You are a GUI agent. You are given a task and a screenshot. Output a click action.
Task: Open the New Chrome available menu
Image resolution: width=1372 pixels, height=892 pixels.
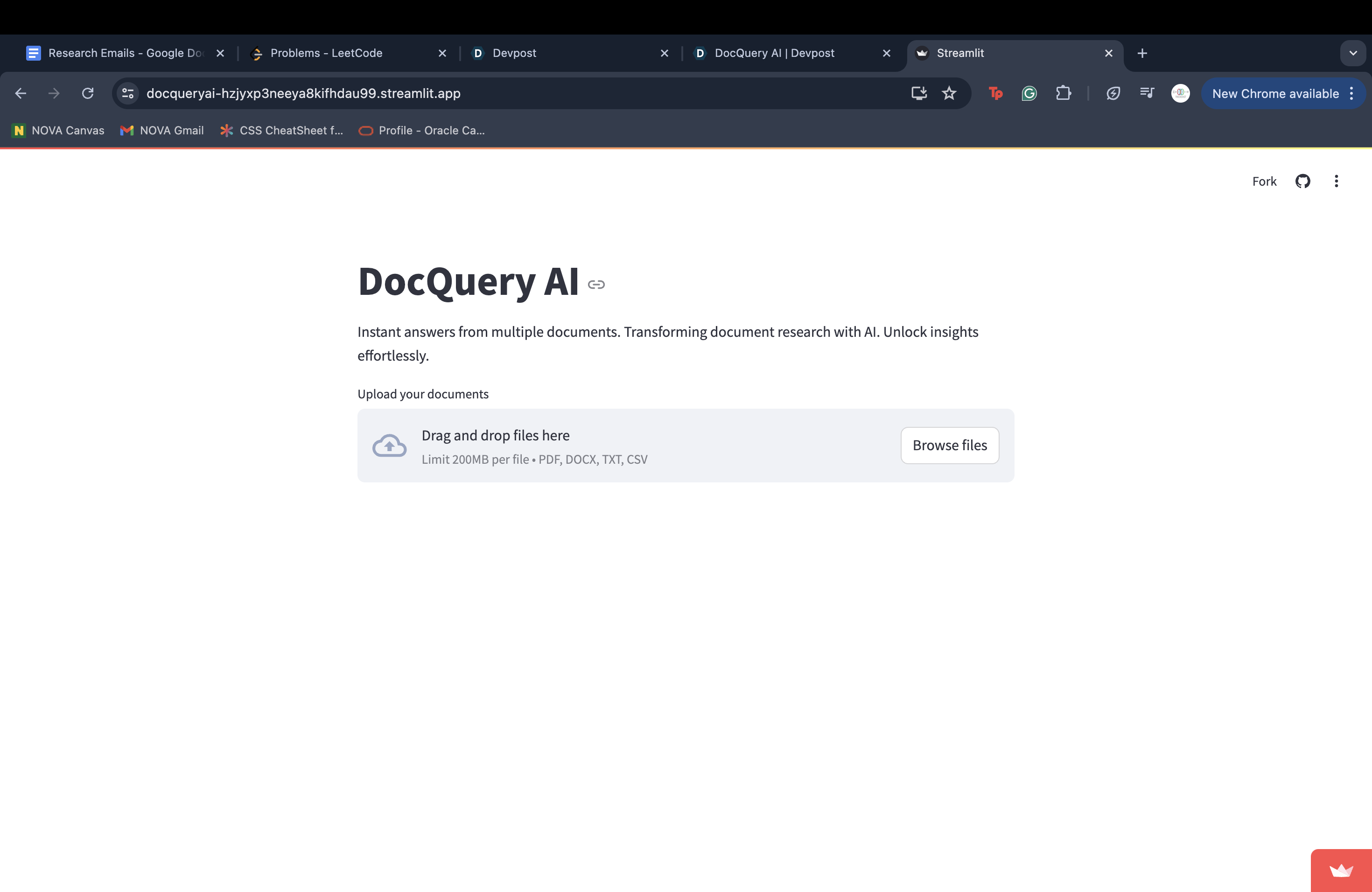point(1283,93)
